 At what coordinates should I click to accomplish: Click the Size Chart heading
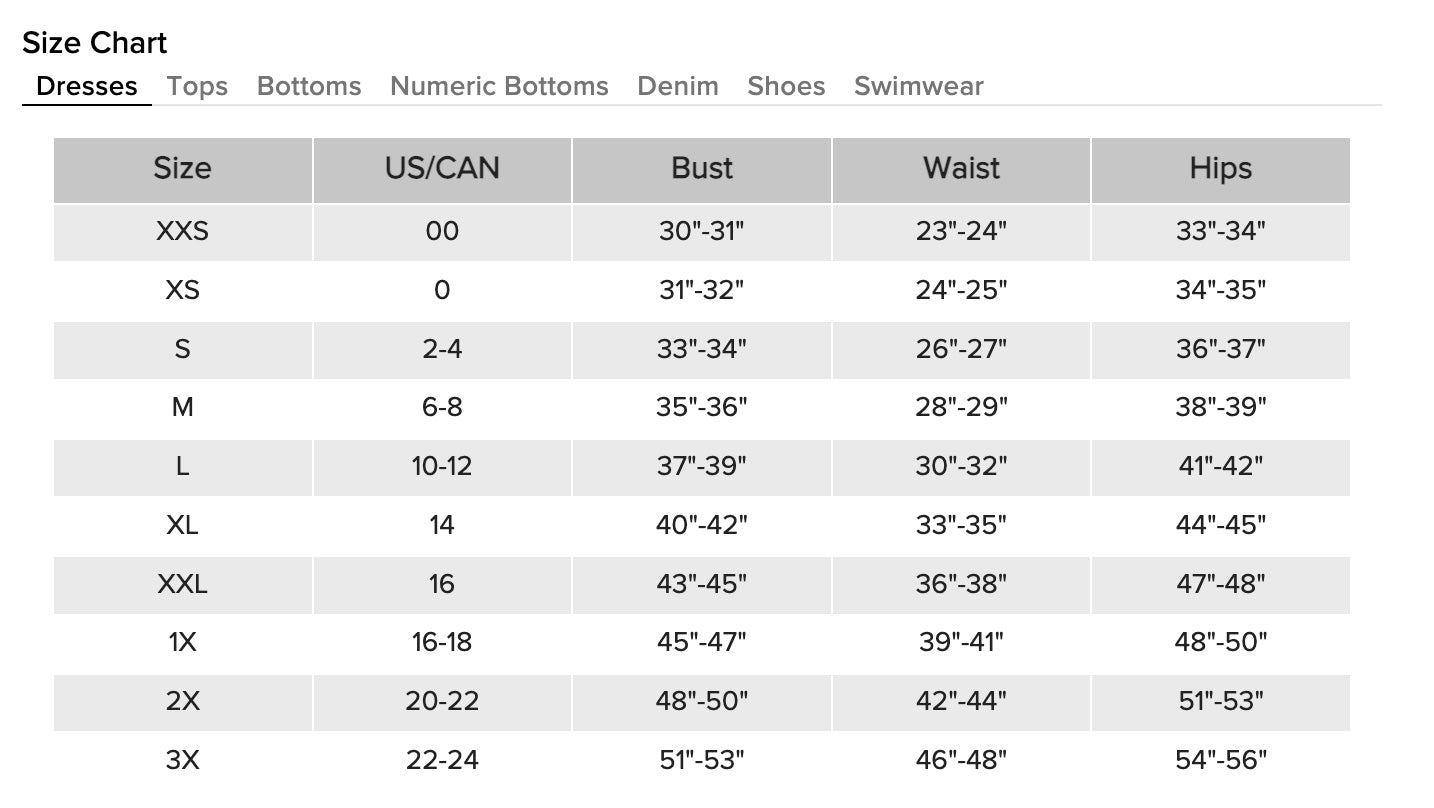[95, 43]
